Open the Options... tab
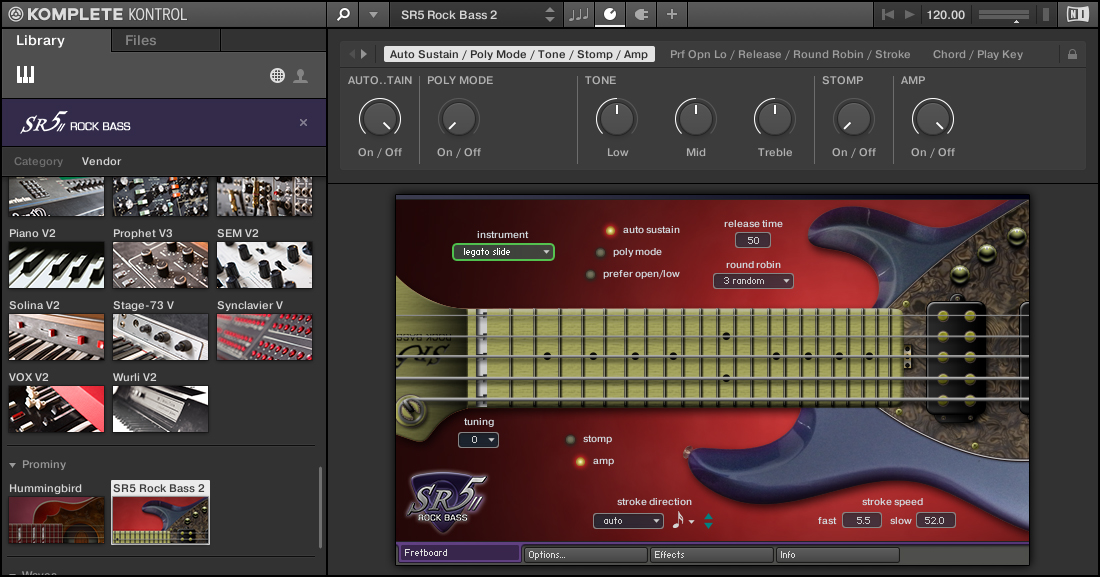Image resolution: width=1100 pixels, height=577 pixels. point(586,555)
